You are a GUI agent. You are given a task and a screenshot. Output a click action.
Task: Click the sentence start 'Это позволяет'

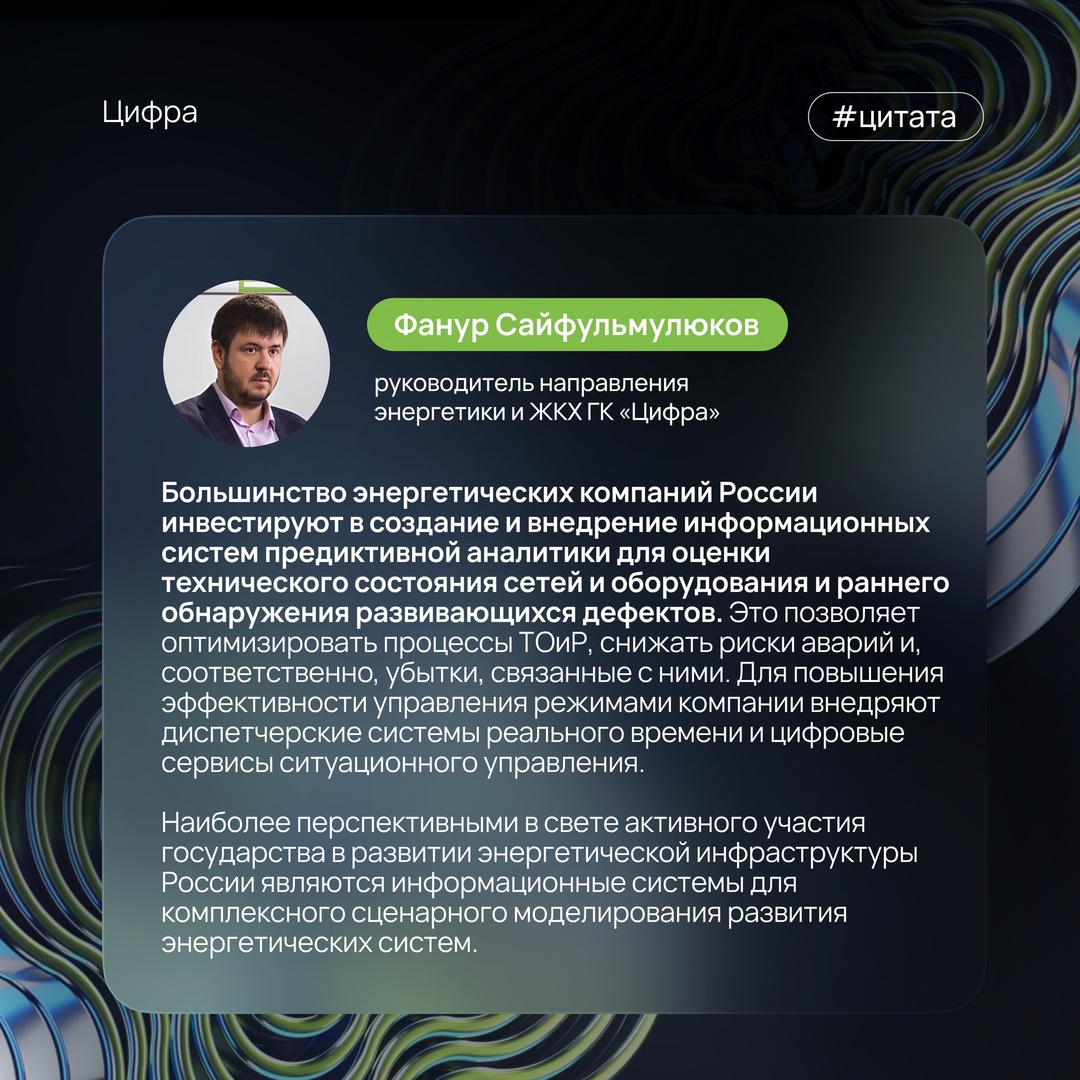pyautogui.click(x=824, y=613)
